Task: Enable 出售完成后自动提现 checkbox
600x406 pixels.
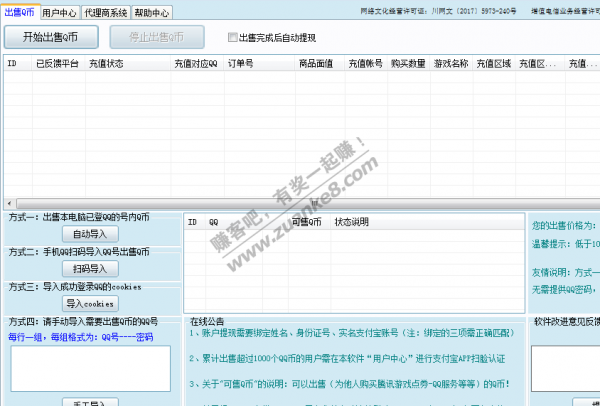Action: click(x=232, y=38)
